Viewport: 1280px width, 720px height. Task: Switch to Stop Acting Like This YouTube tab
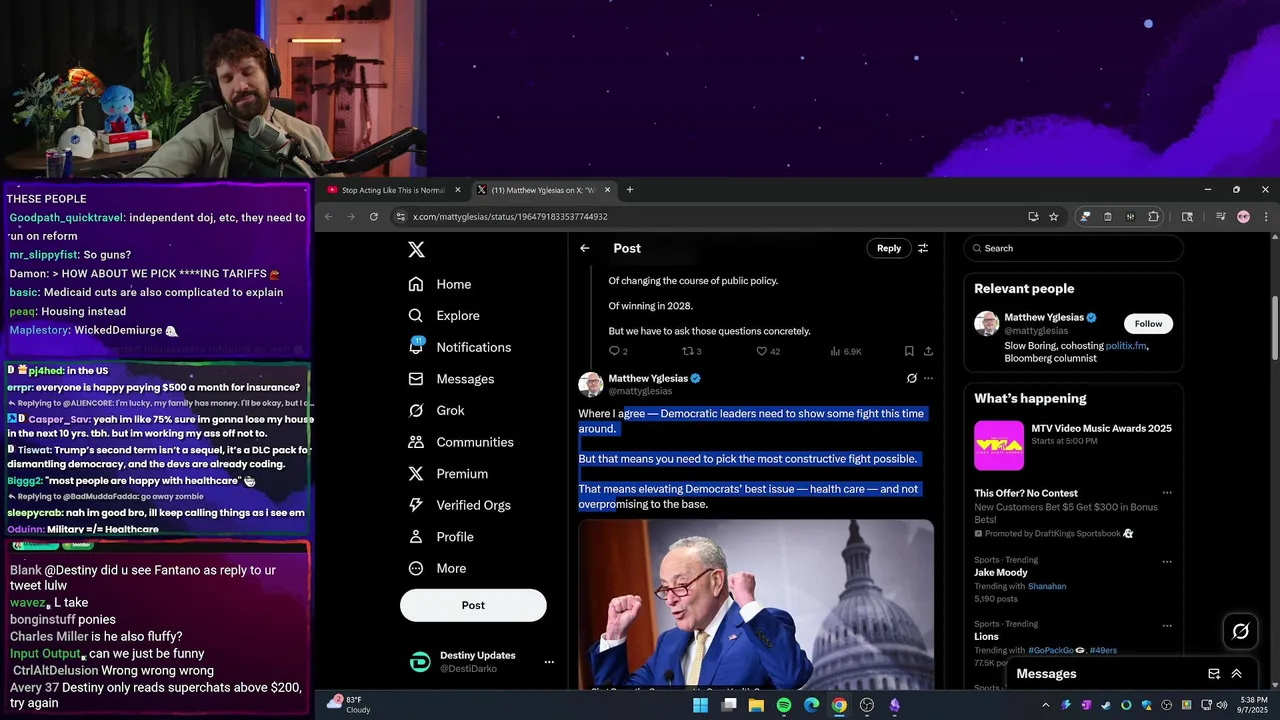click(393, 190)
